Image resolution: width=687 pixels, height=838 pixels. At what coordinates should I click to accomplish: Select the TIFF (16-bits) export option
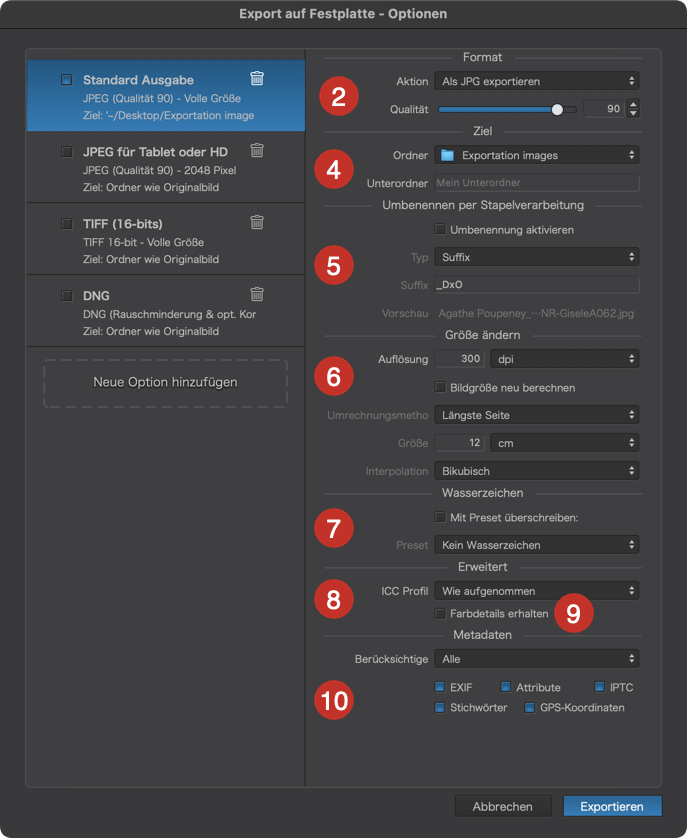pyautogui.click(x=165, y=239)
